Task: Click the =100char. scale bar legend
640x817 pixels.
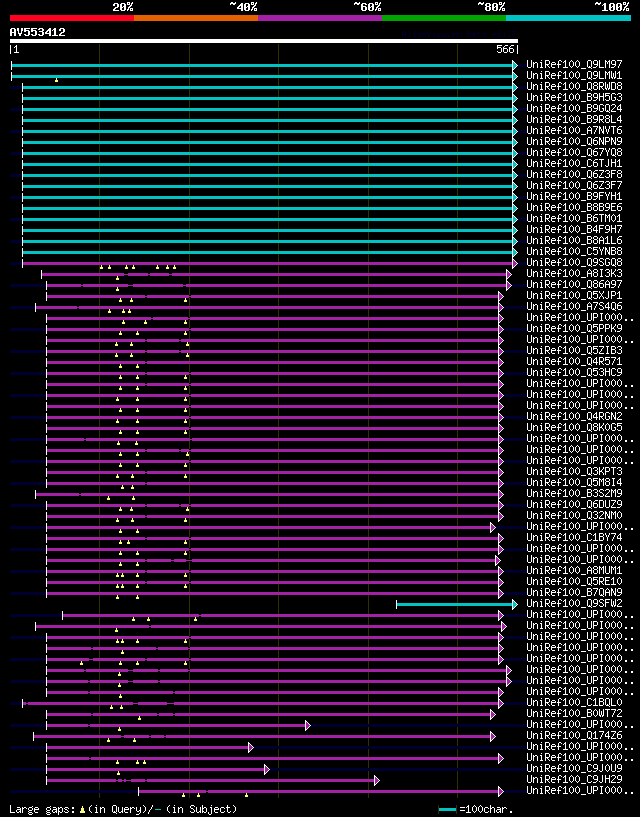Action: pos(476,810)
